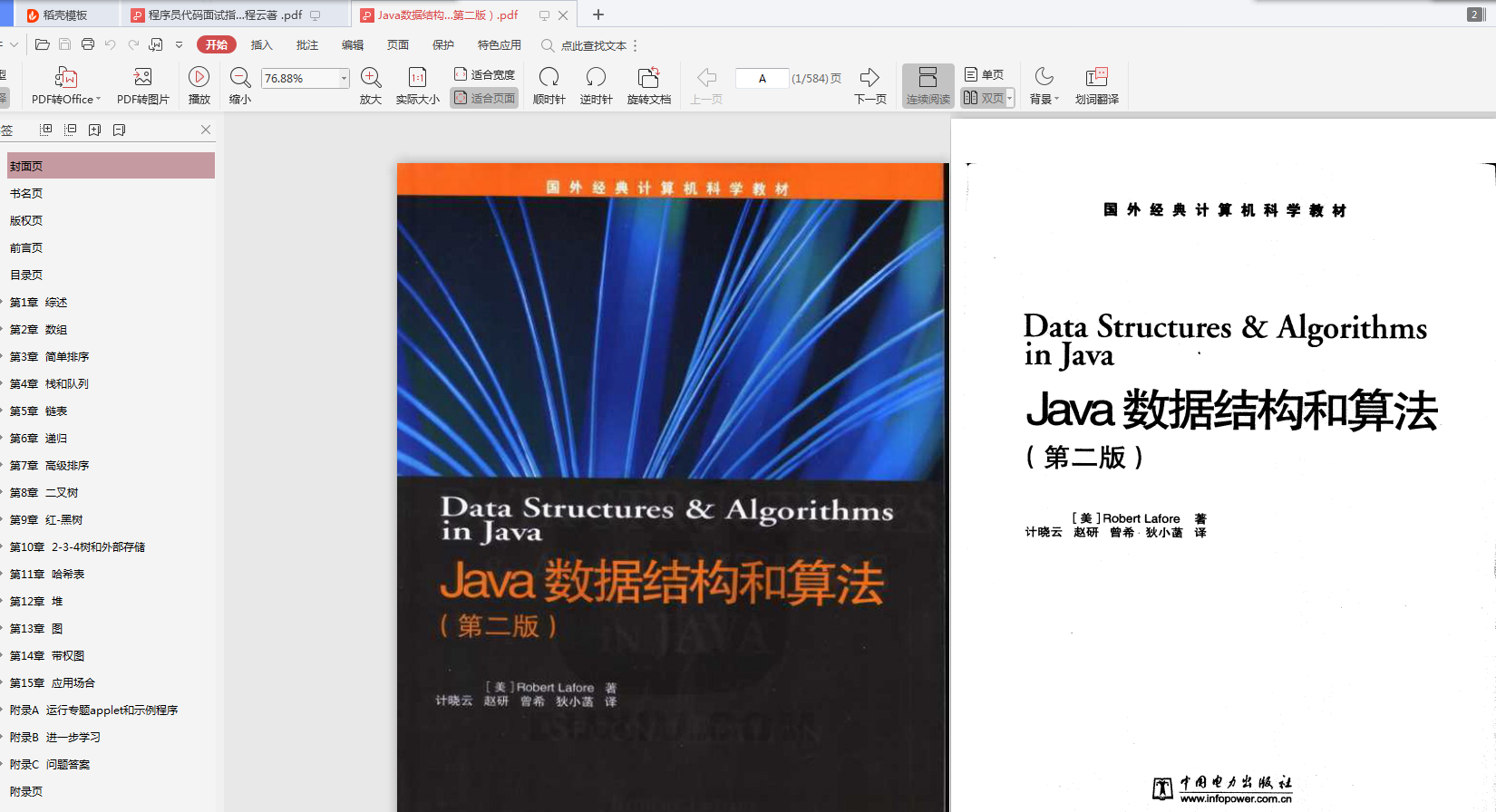Click the redo arrow icon
This screenshot has height=812, width=1496.
tap(133, 44)
